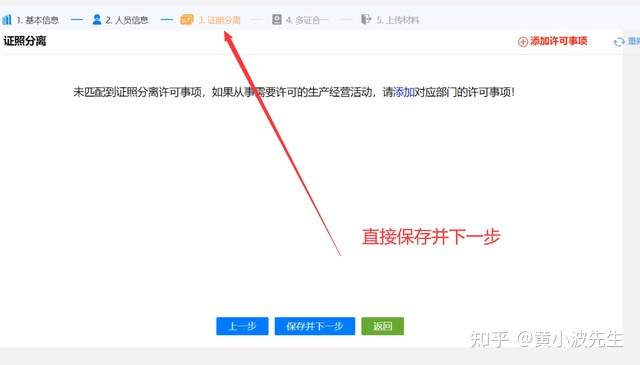Viewport: 640px width, 365px height.
Task: Follow the blue 添加 link in the message
Action: click(x=404, y=92)
